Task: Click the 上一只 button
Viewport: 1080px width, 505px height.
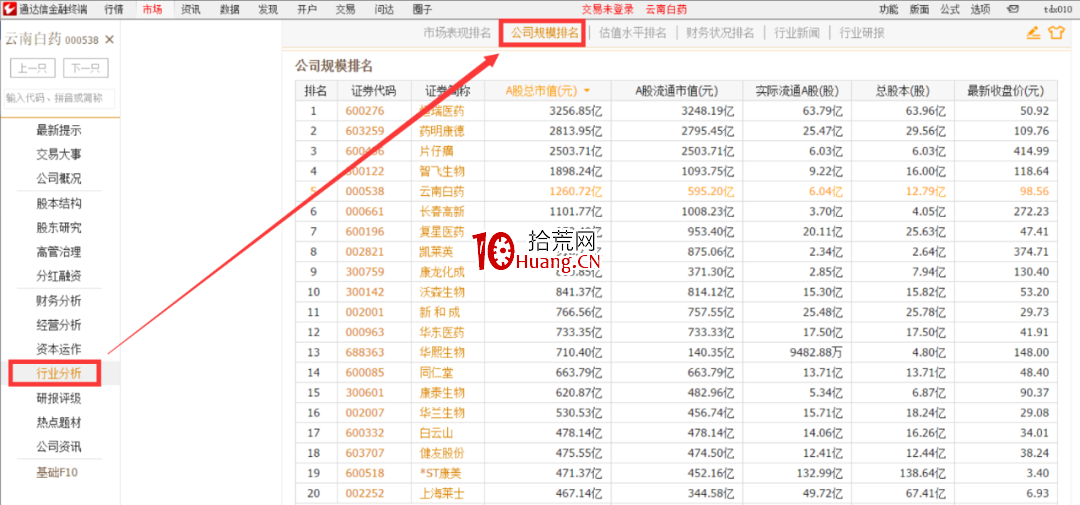Action: pos(33,68)
